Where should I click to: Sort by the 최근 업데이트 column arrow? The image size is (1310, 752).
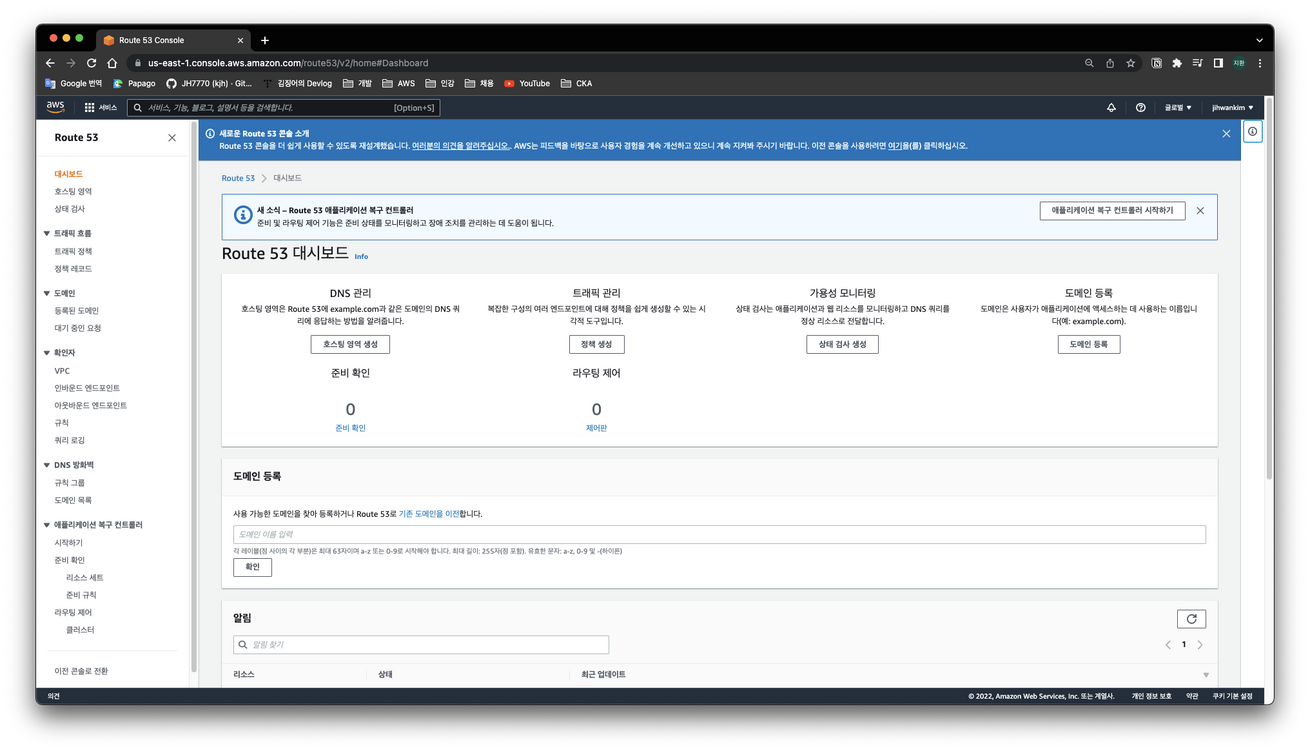[1206, 675]
